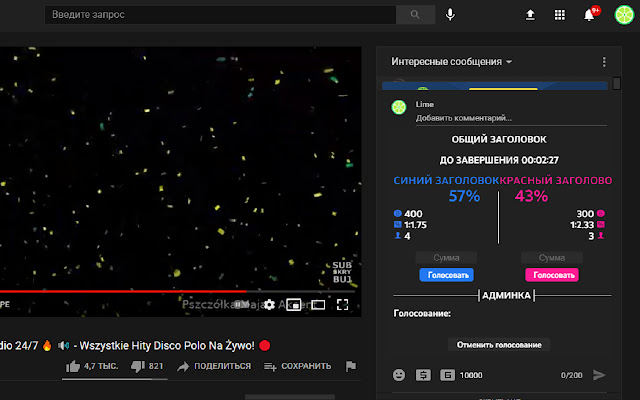The image size is (640, 400).
Task: Click the Super Chat dollar icon
Action: pyautogui.click(x=423, y=375)
